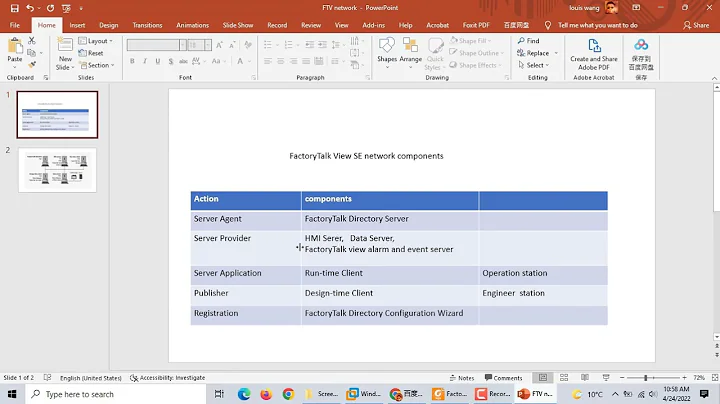The height and width of the screenshot is (404, 720).
Task: Click the Share button
Action: [x=696, y=25]
